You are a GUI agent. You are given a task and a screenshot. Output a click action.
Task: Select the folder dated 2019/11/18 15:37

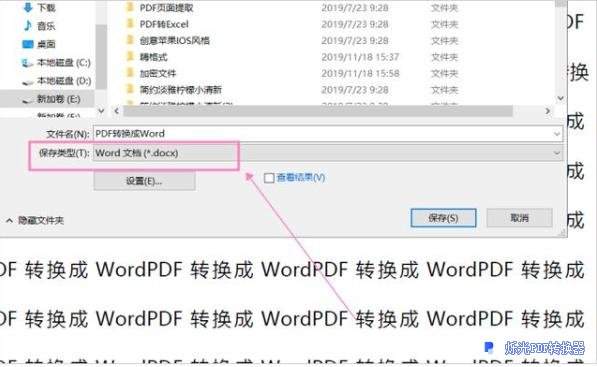click(153, 57)
